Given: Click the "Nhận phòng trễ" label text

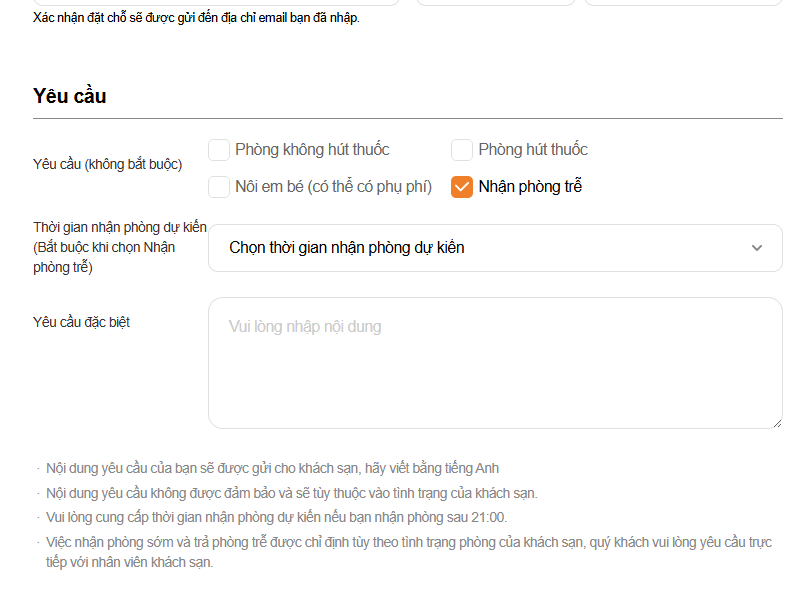Looking at the screenshot, I should 530,187.
